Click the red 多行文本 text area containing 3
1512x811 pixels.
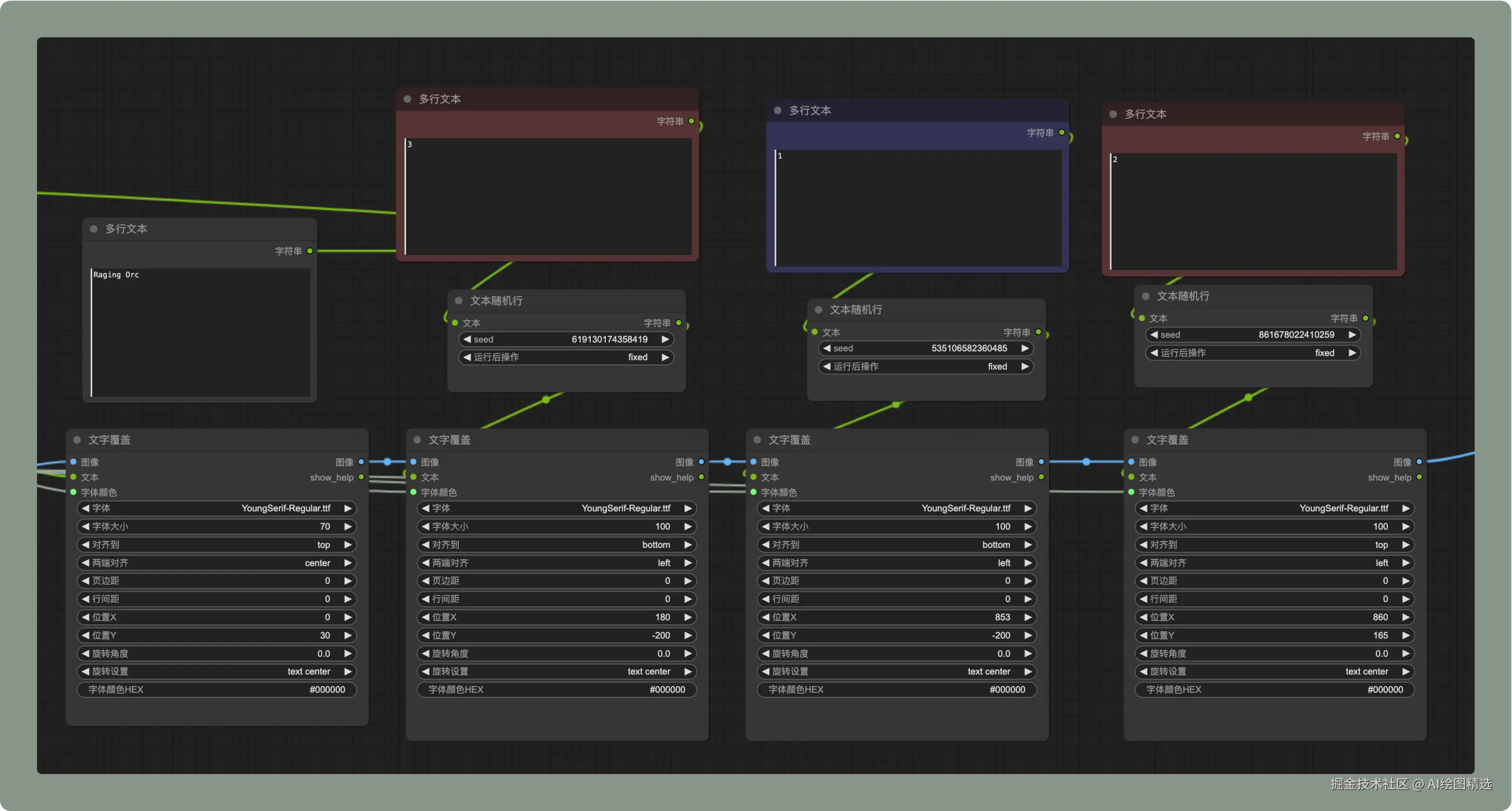[547, 196]
